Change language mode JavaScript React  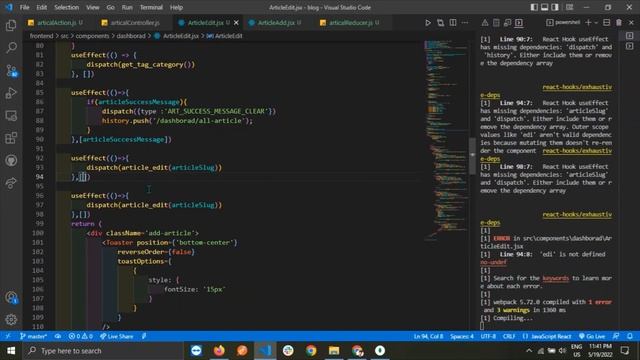547,336
